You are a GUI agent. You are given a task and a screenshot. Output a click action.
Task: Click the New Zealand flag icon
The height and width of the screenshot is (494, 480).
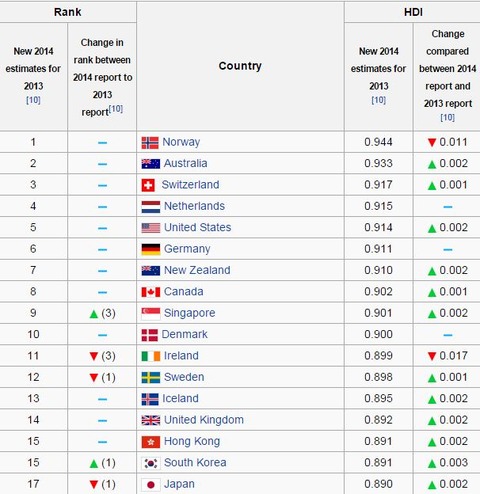point(150,271)
